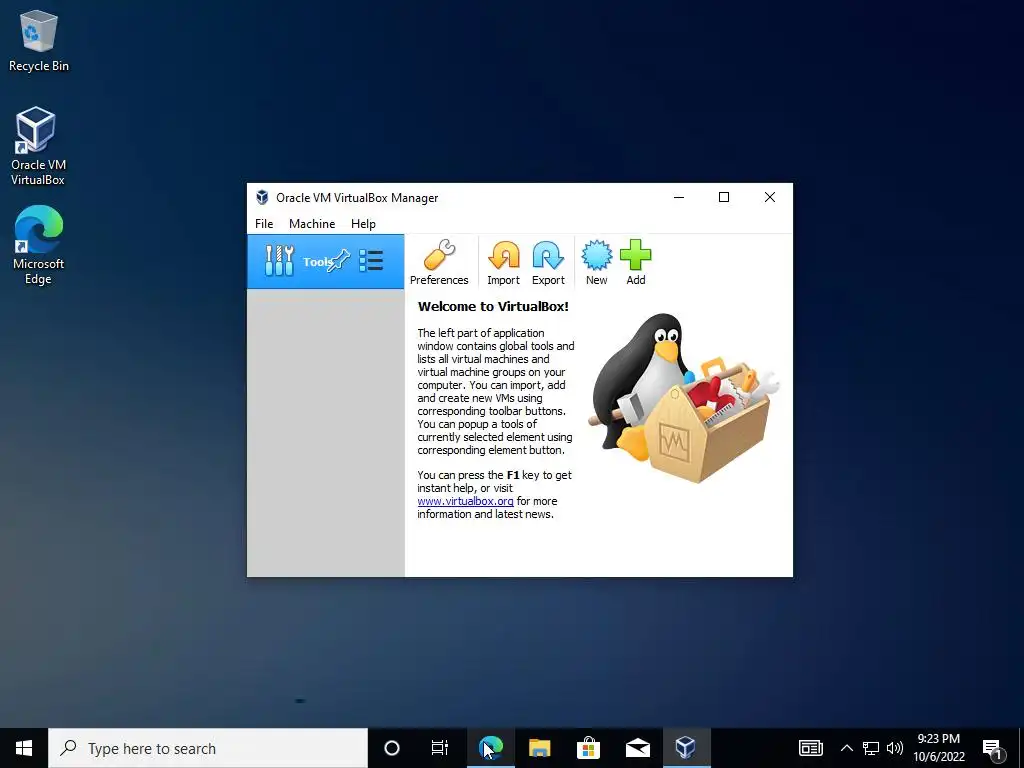Click the Export appliance icon
1024x768 pixels.
tap(548, 262)
